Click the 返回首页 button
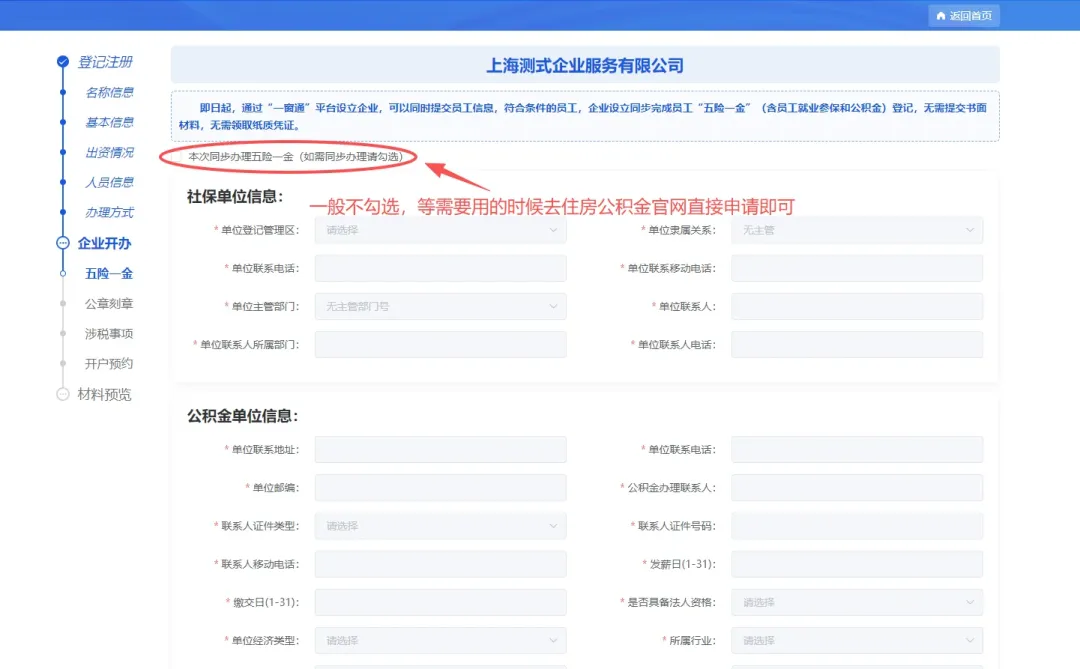The image size is (1080, 669). [x=963, y=15]
